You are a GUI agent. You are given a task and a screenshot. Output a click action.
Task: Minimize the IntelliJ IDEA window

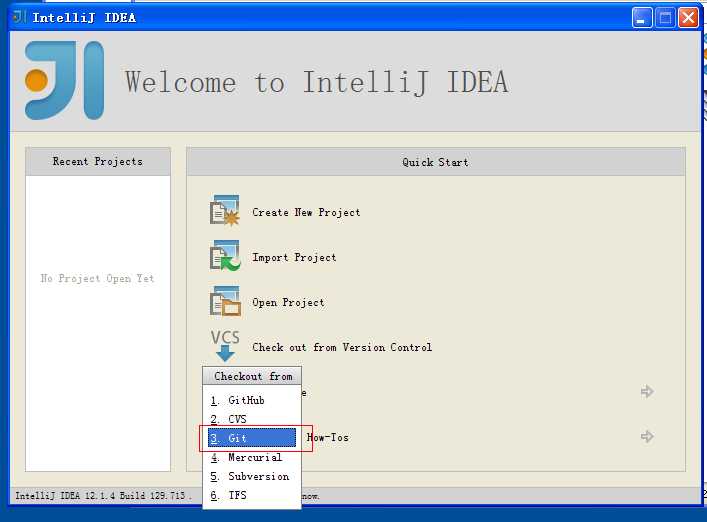tap(642, 18)
